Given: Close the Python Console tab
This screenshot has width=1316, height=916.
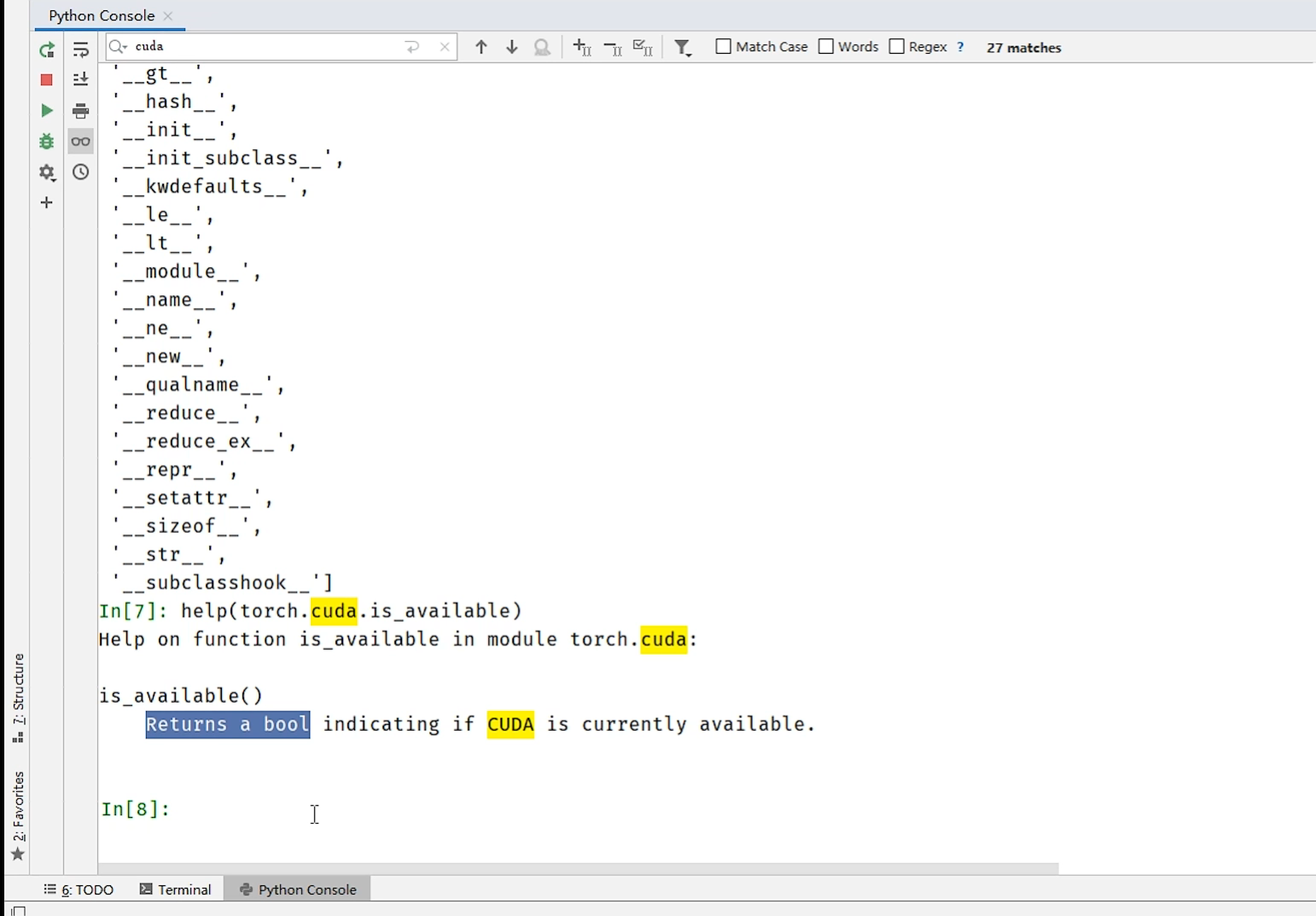Looking at the screenshot, I should coord(168,16).
